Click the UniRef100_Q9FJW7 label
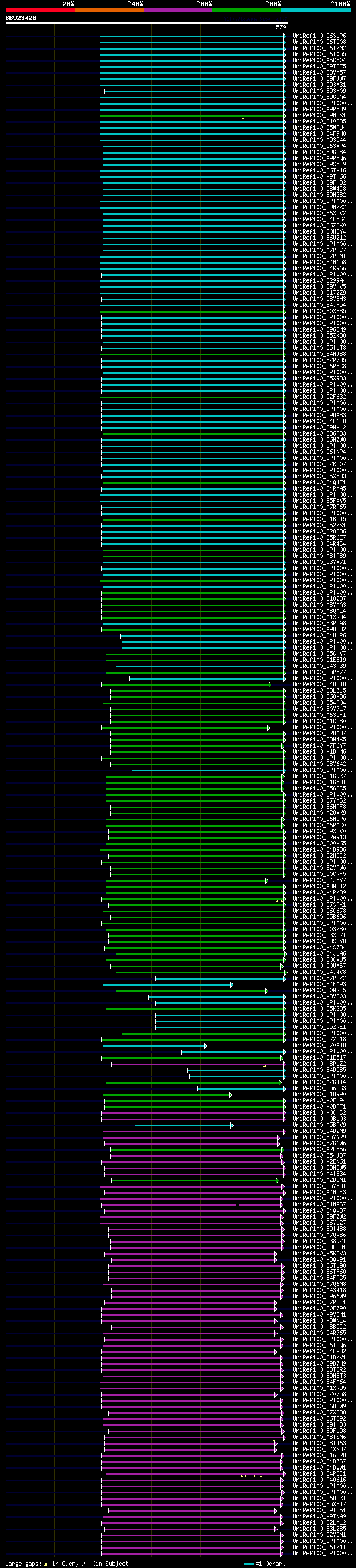Image resolution: width=356 pixels, height=1568 pixels. click(319, 78)
